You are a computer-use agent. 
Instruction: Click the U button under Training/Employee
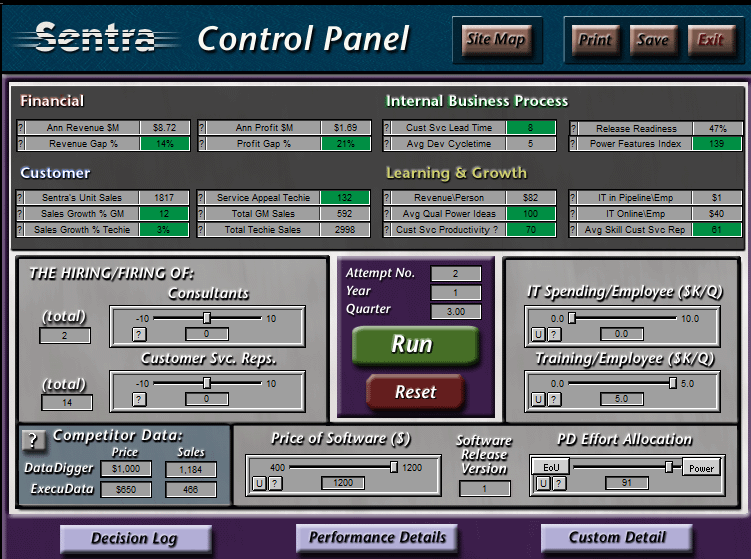pyautogui.click(x=538, y=399)
